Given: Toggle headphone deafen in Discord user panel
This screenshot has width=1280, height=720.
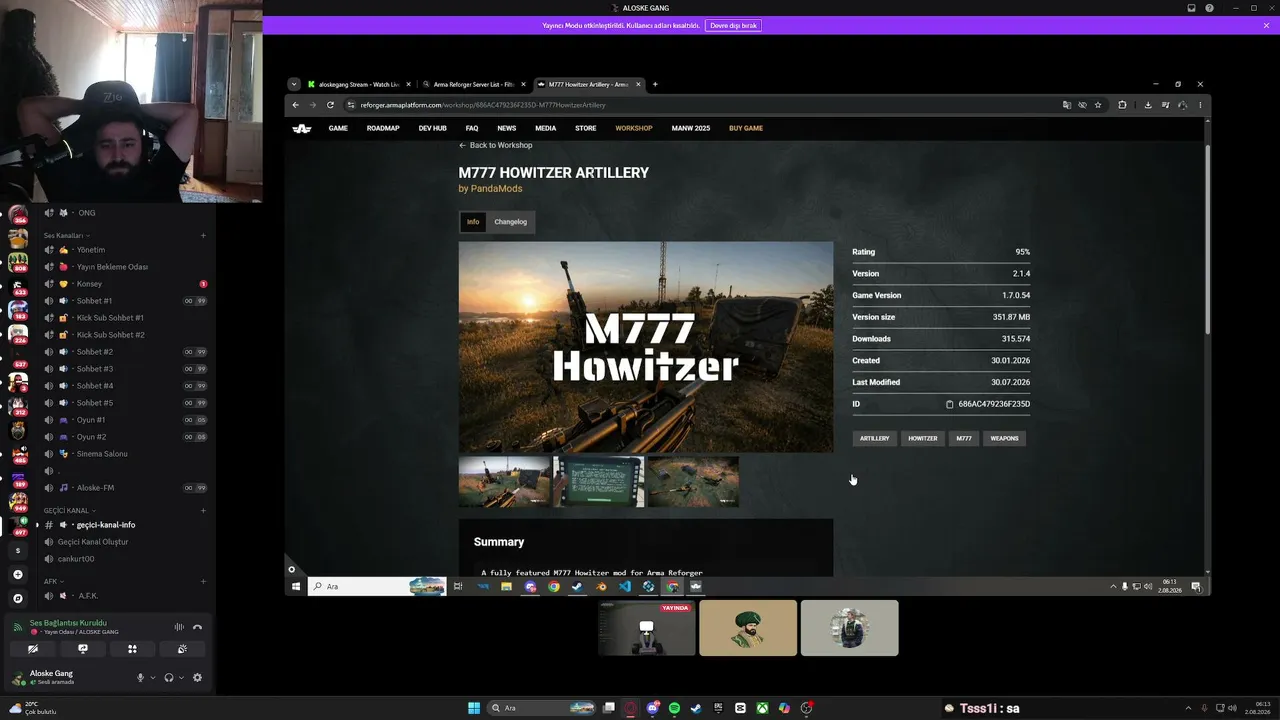Looking at the screenshot, I should point(168,678).
